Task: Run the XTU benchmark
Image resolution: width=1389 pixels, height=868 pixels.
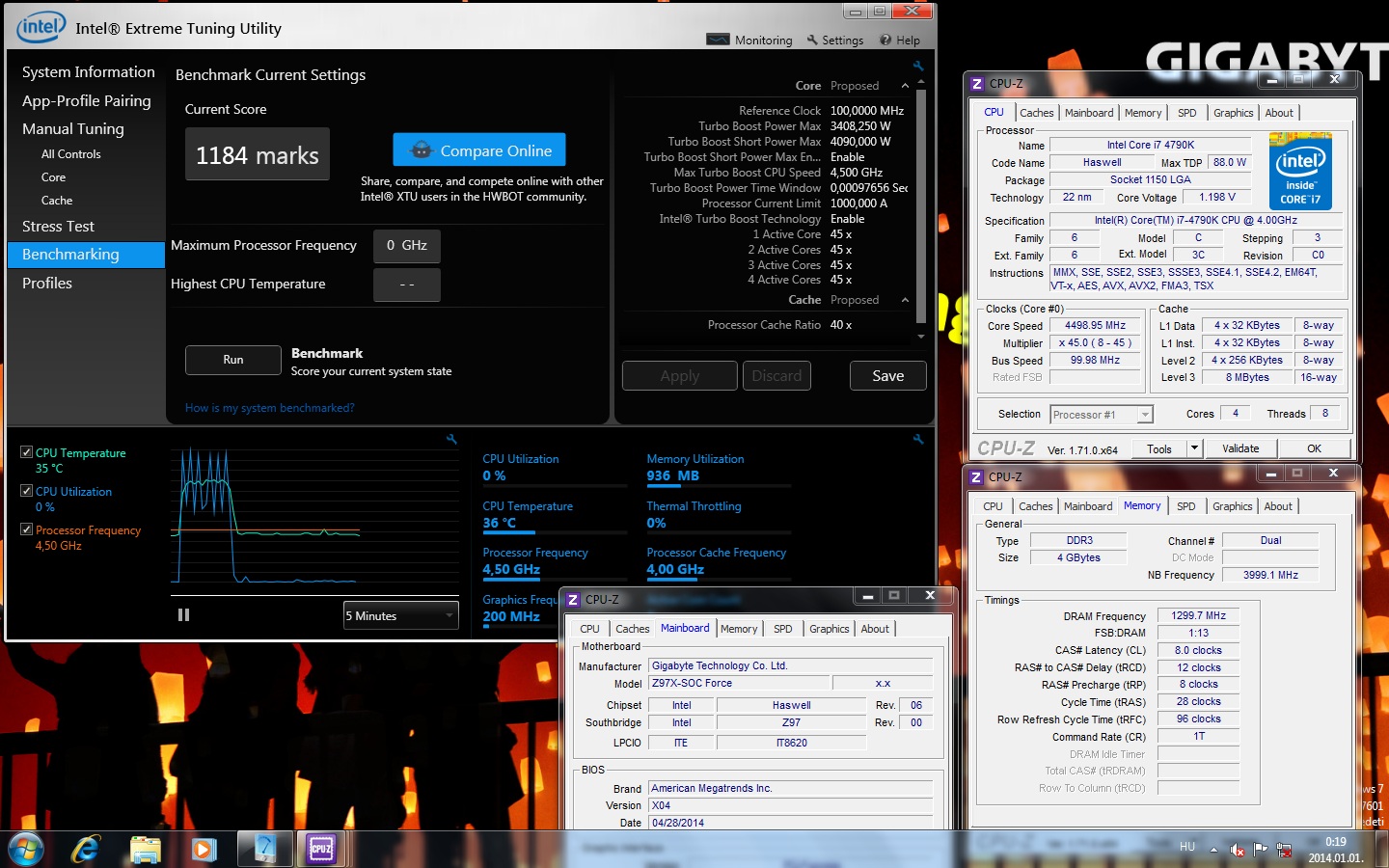Action: click(x=233, y=360)
